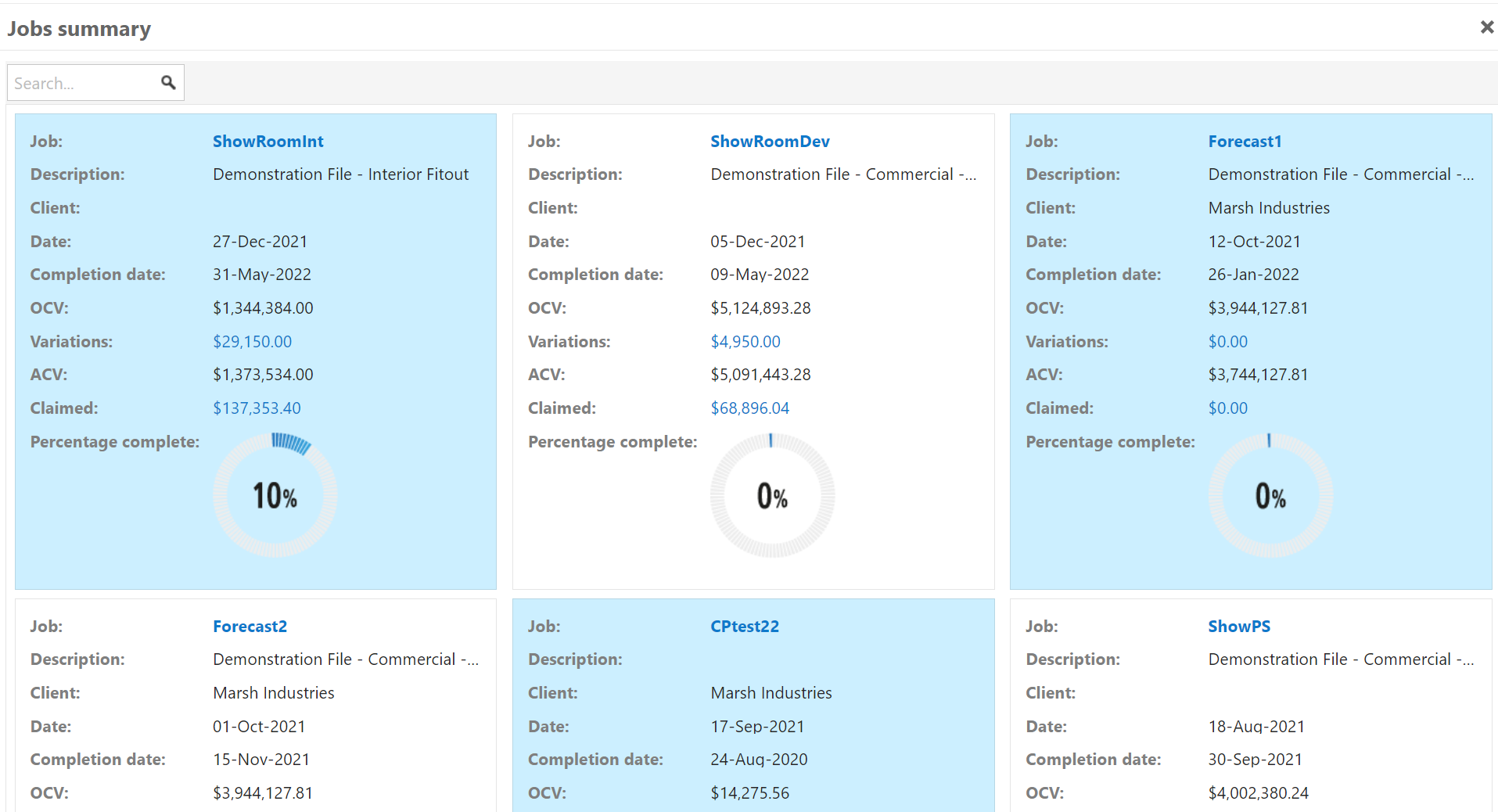Select Forecast1 description text

(x=1341, y=174)
